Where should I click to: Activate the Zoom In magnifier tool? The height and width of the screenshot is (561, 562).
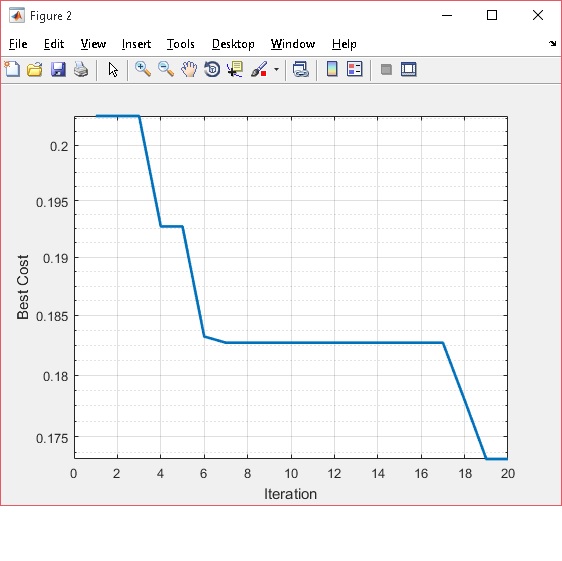(x=143, y=69)
